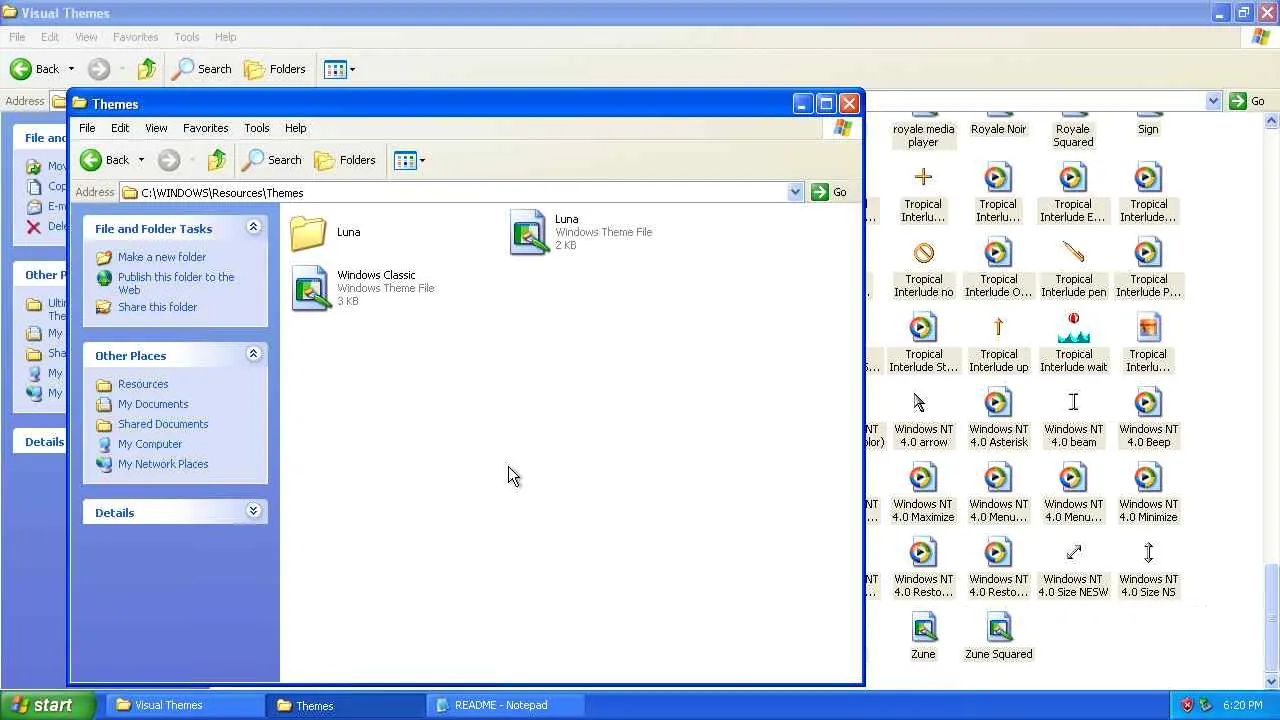Open the Luna folder in Themes window
1280x720 pixels.
[308, 232]
